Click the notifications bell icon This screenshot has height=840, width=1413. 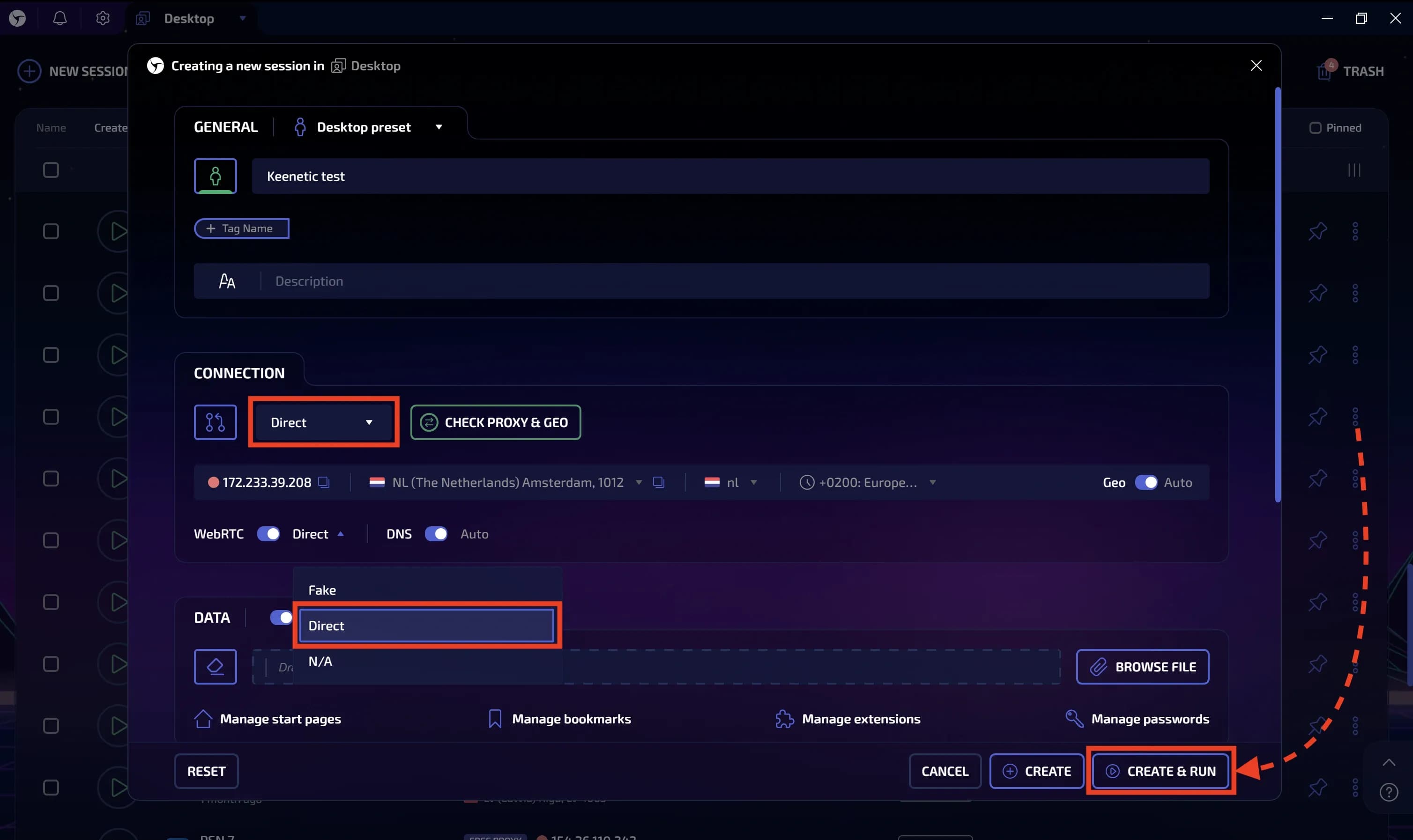[x=60, y=18]
